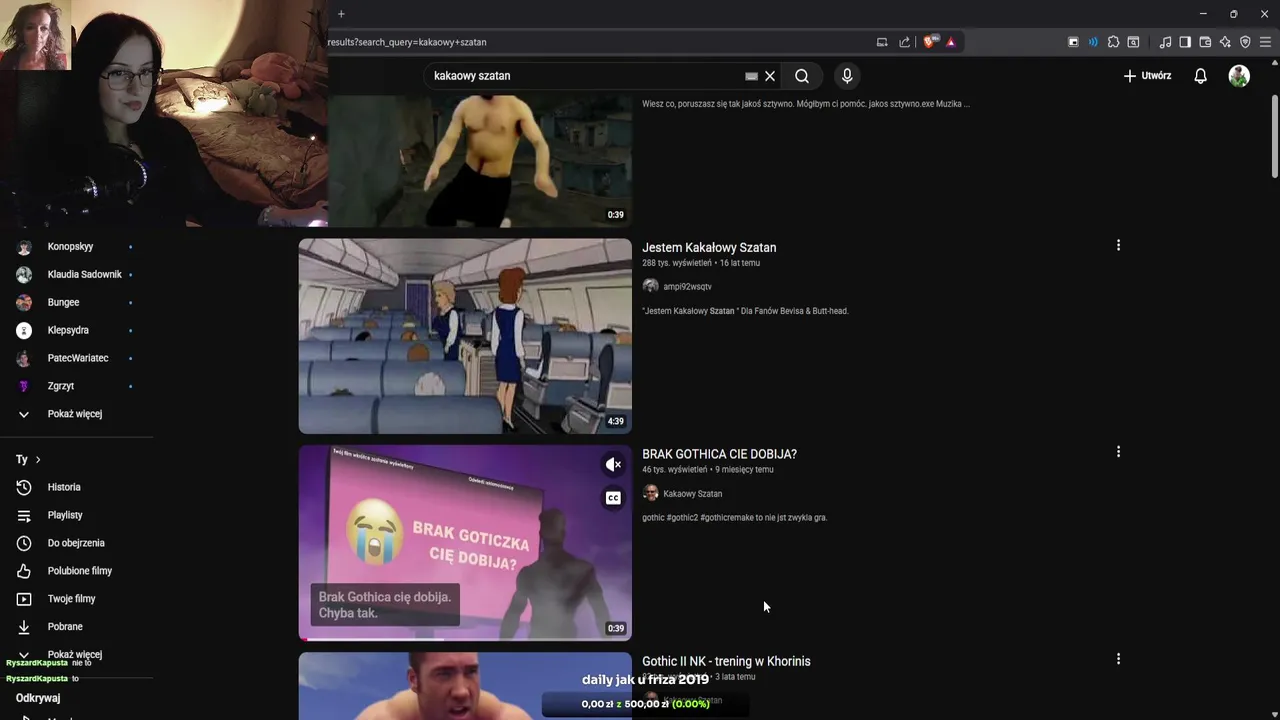Open the top 0:39 shirtless character video thumbnail
The width and height of the screenshot is (1280, 720).
click(480, 160)
